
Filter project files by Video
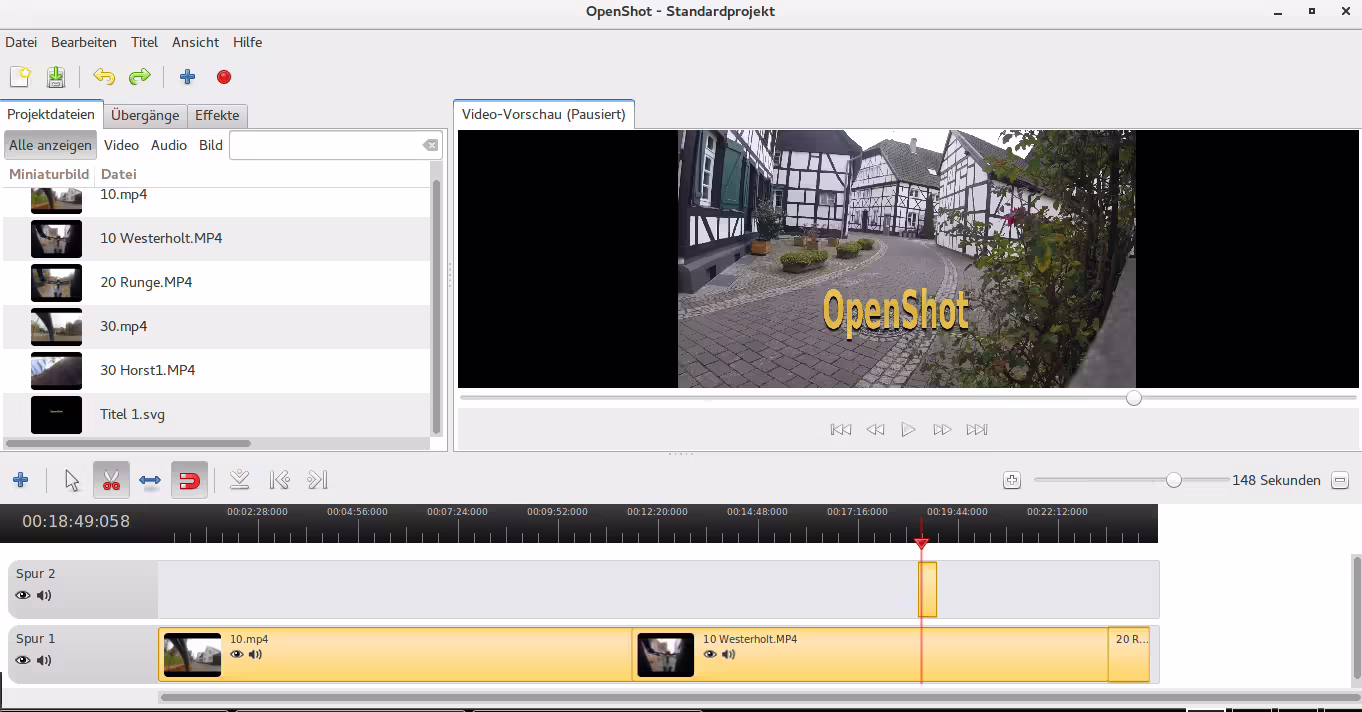122,145
